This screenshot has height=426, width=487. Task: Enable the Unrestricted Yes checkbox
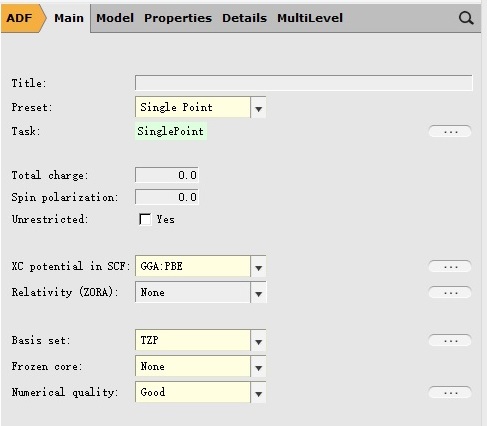pyautogui.click(x=145, y=219)
